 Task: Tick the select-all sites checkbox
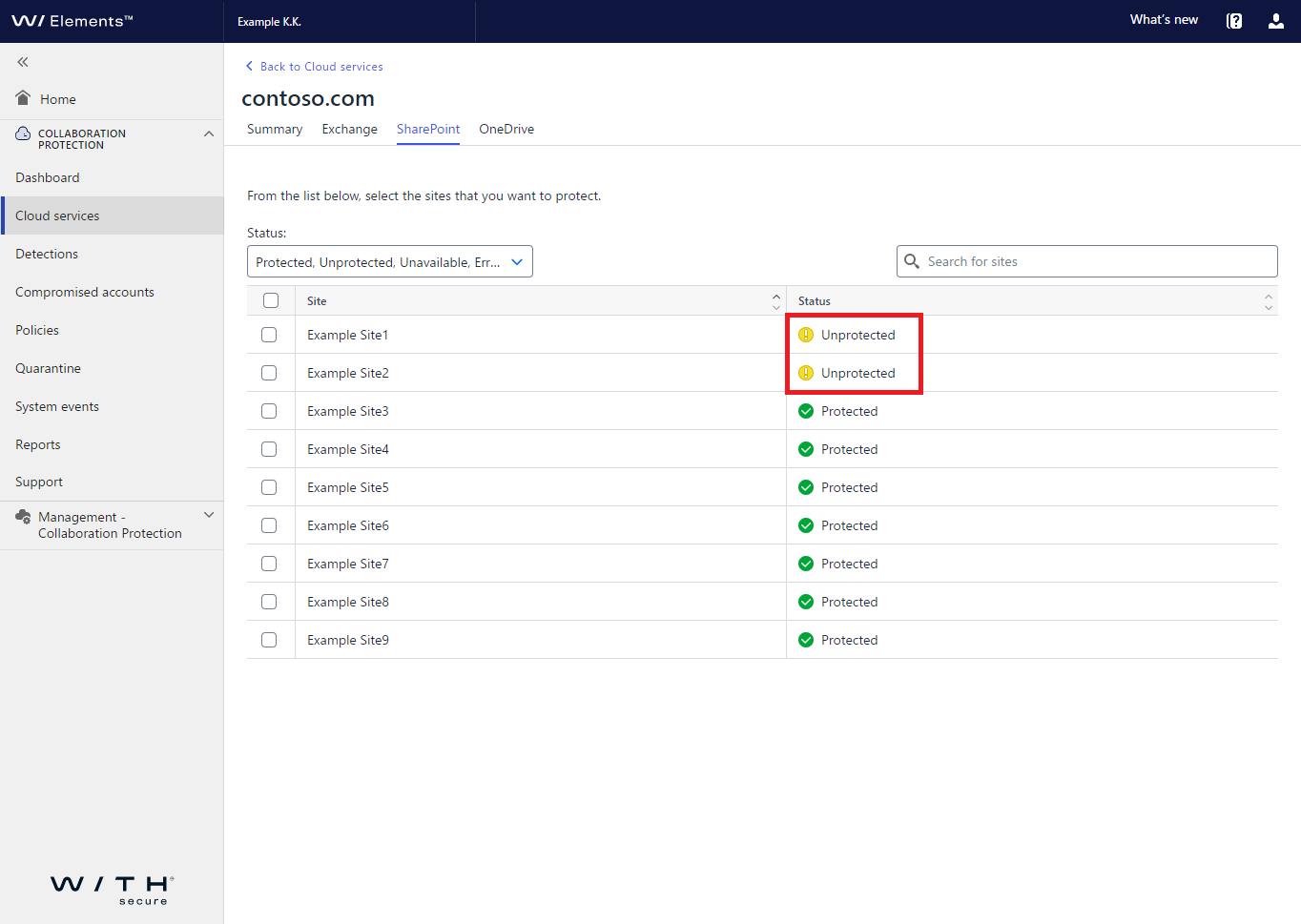[271, 300]
